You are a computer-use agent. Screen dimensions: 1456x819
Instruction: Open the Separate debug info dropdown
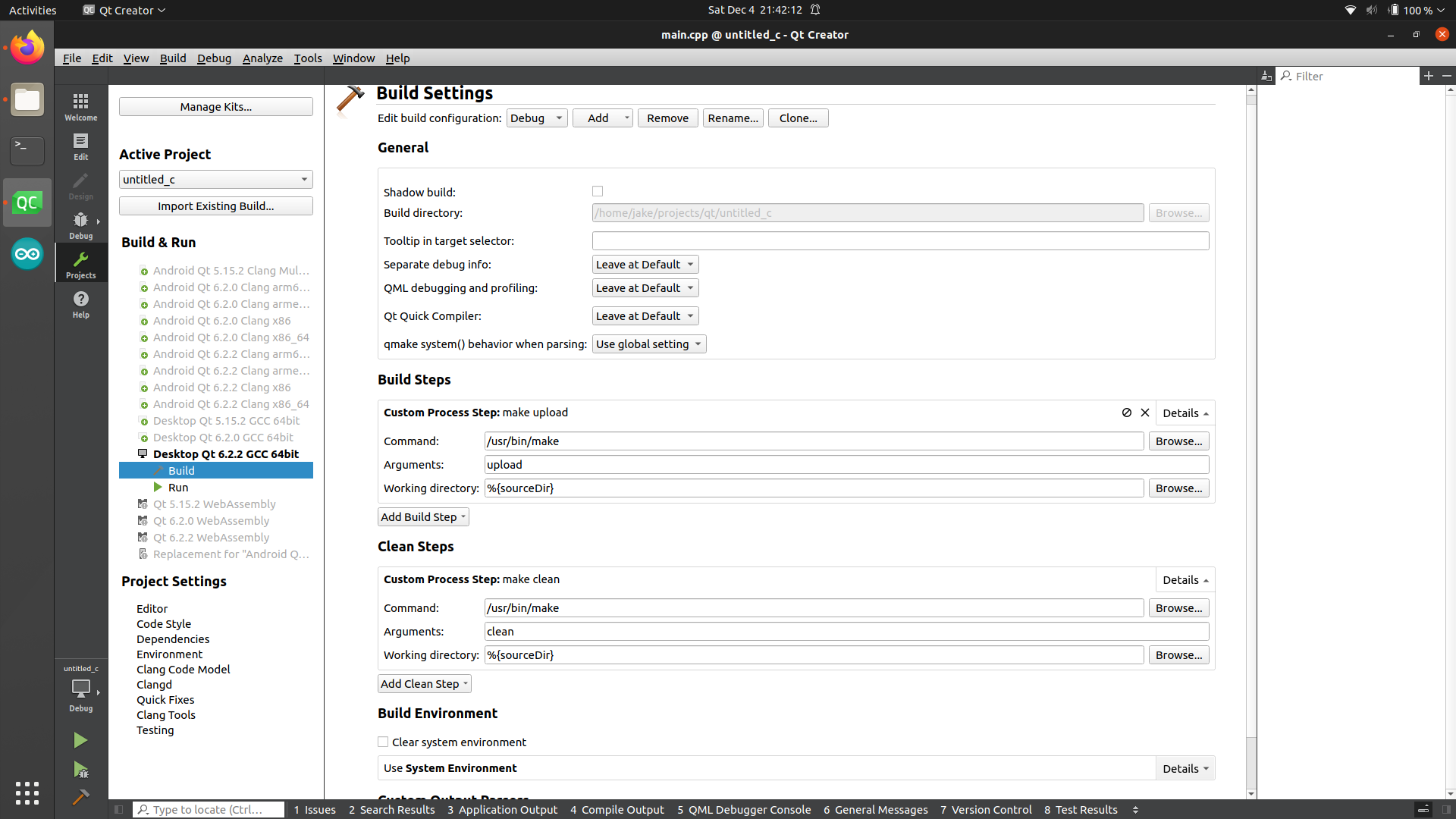645,264
